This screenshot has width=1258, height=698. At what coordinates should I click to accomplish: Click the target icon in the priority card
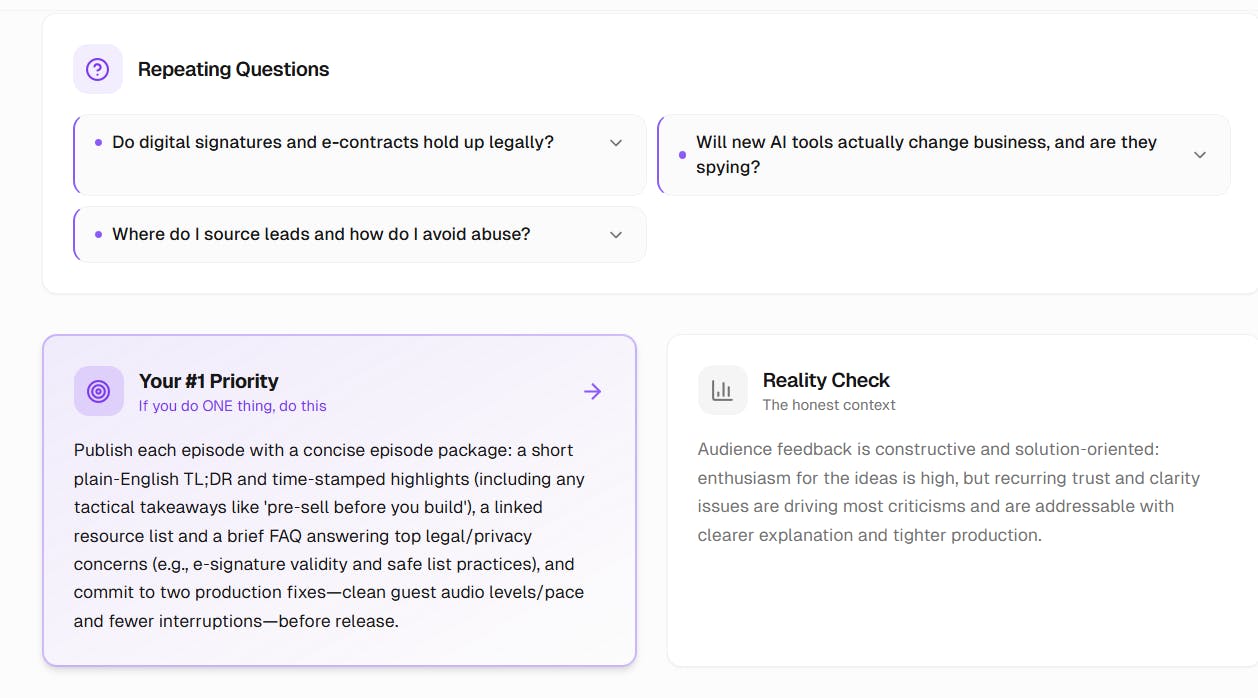[99, 391]
